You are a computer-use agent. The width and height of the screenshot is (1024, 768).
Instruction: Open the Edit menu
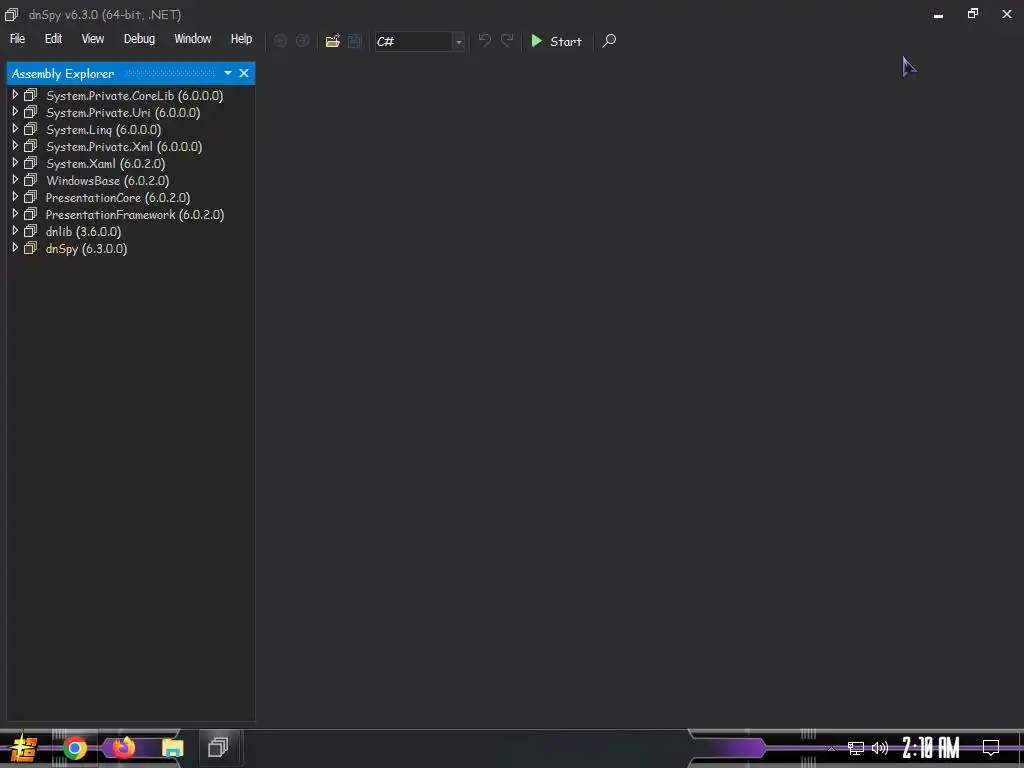click(54, 39)
